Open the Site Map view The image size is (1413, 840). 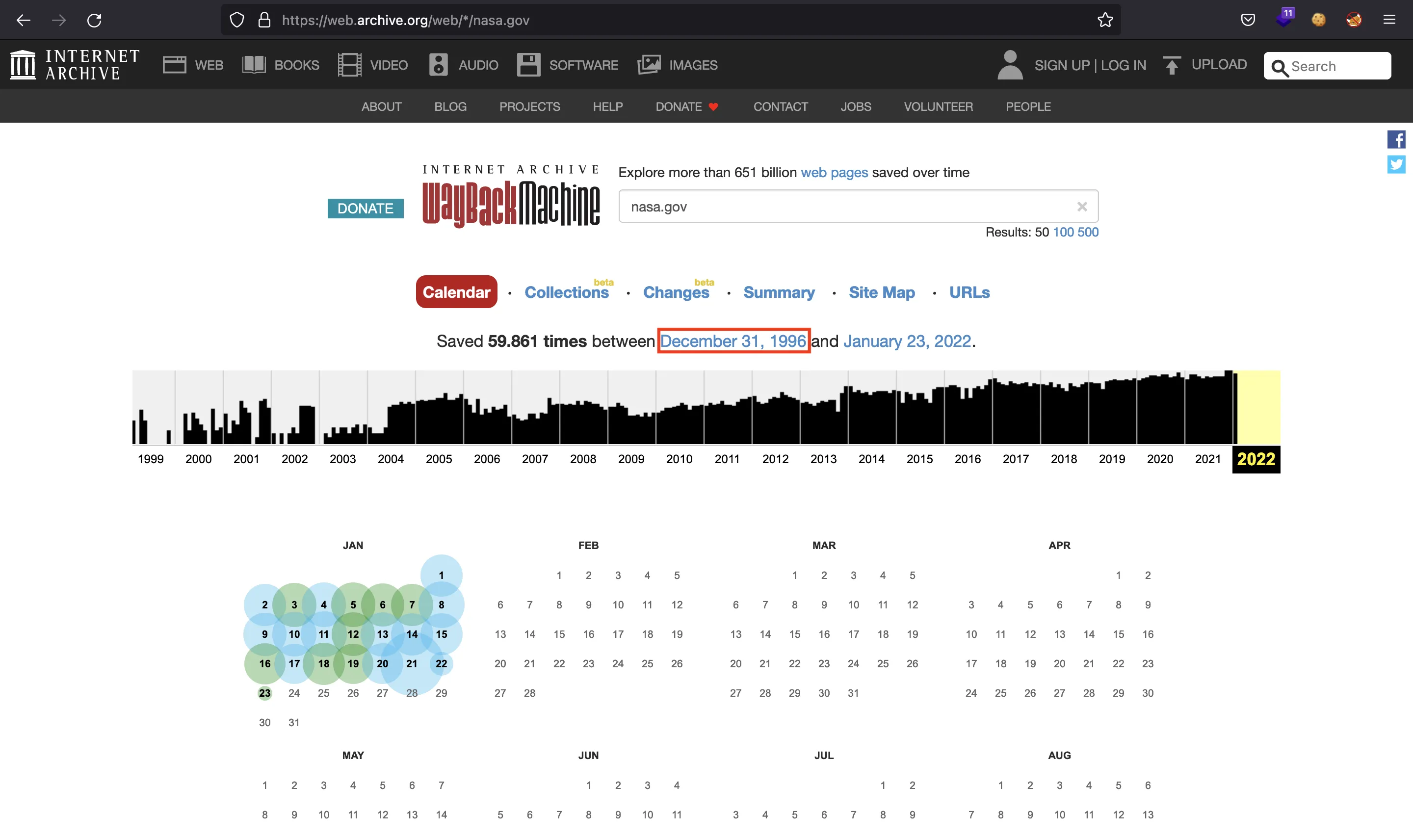coord(882,292)
